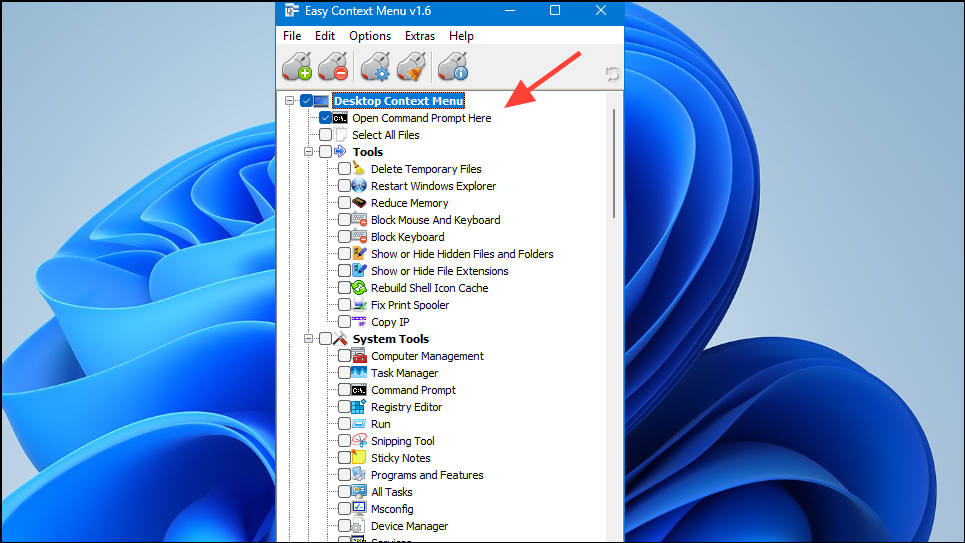Click the broom icon for Delete Temporary Files
The width and height of the screenshot is (965, 543).
(359, 169)
